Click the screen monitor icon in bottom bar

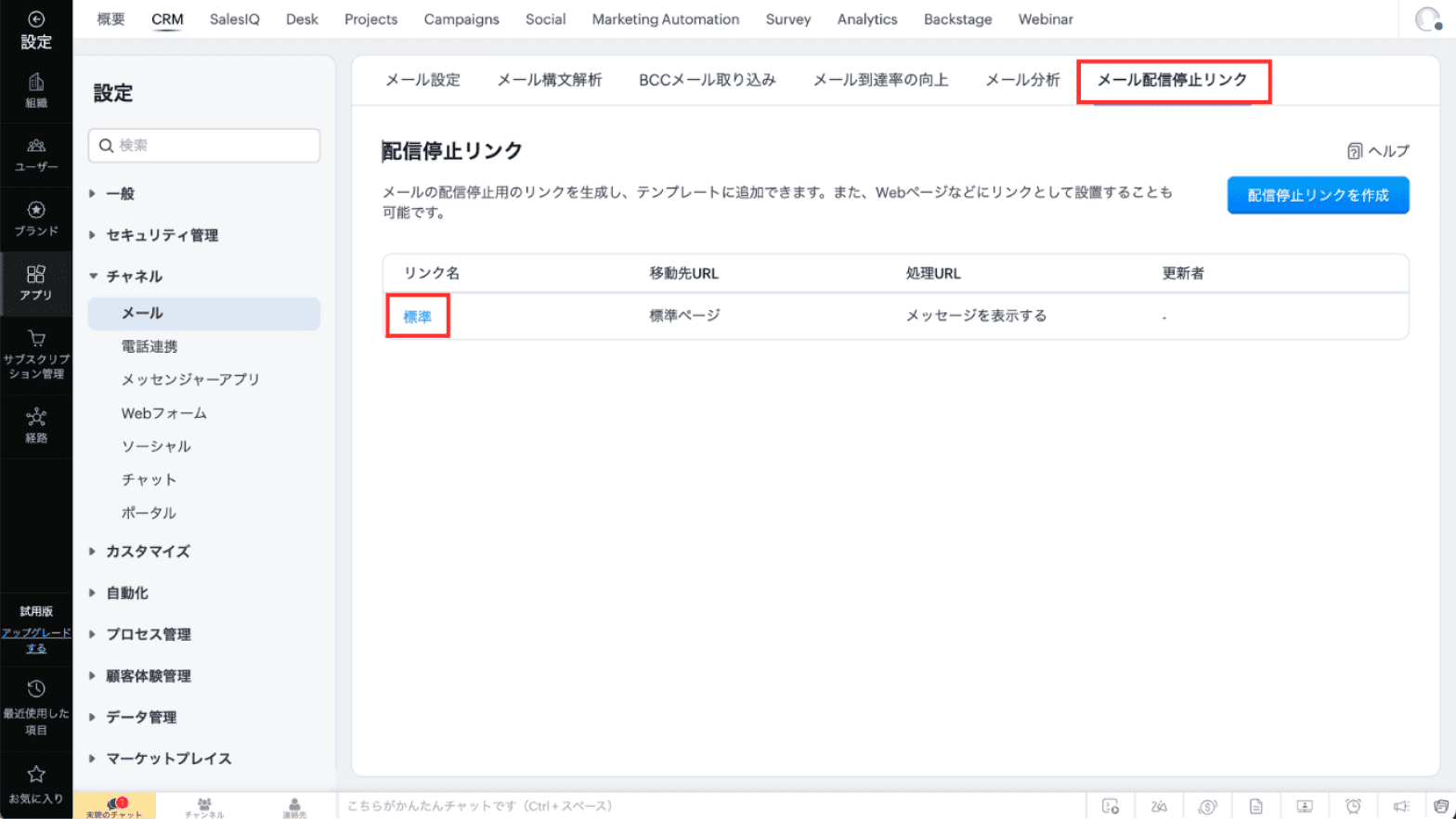coord(1305,806)
